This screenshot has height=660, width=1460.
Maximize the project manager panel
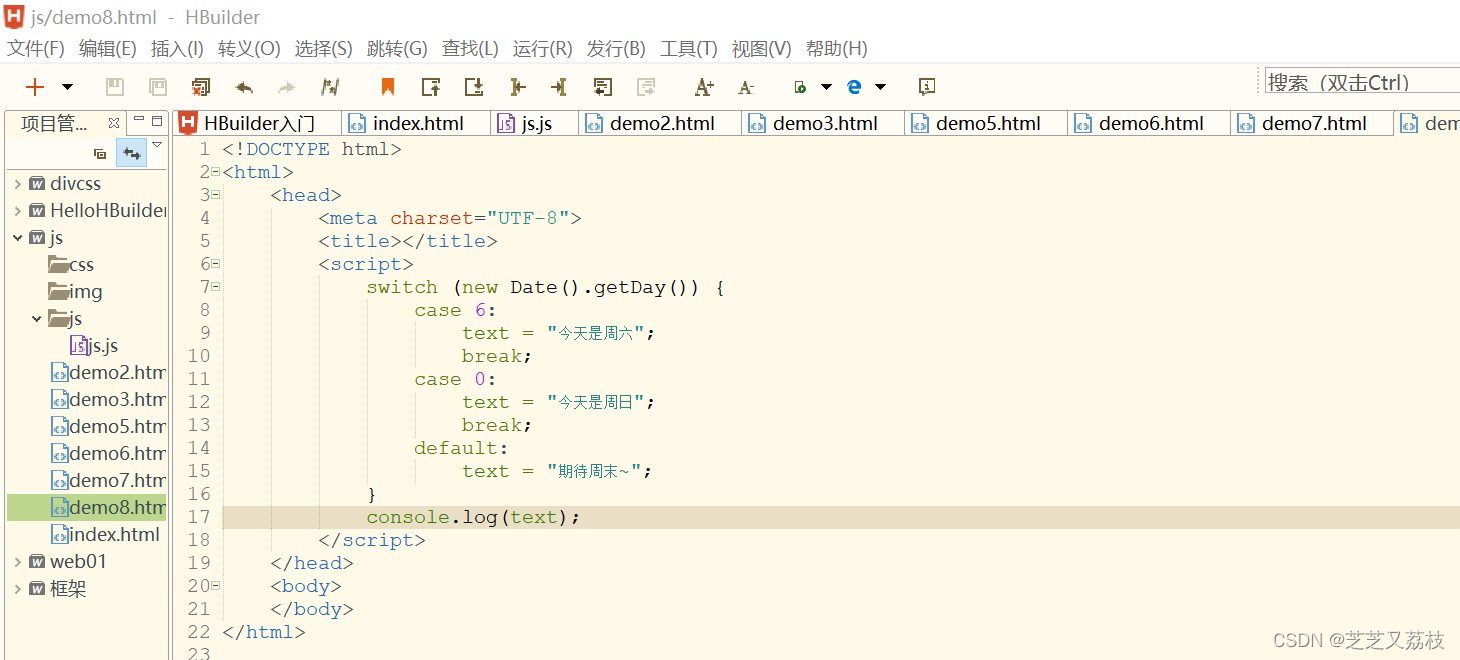157,121
